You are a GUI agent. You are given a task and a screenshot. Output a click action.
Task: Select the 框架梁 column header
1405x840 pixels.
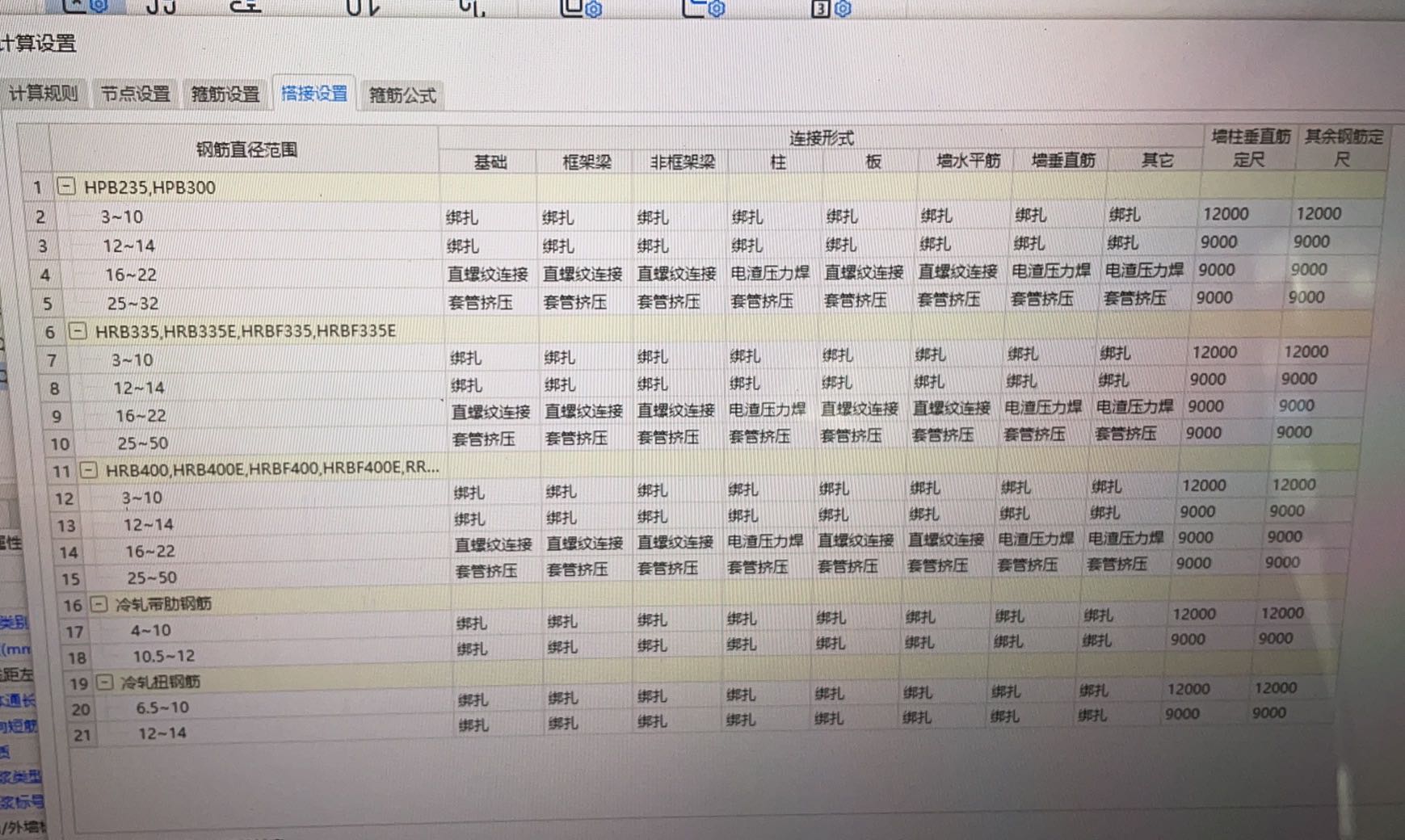click(x=587, y=162)
